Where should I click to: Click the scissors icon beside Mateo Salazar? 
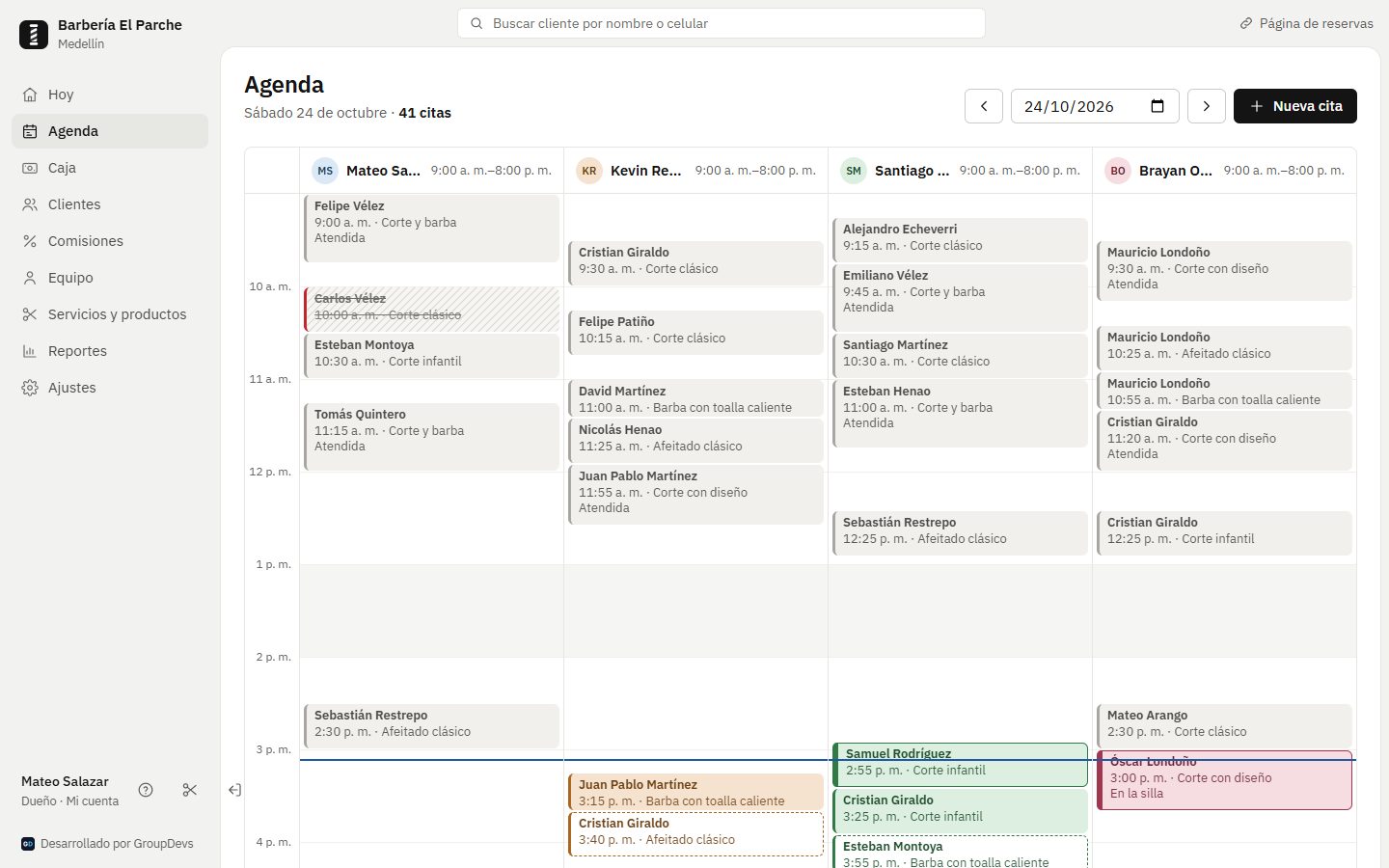[x=190, y=790]
